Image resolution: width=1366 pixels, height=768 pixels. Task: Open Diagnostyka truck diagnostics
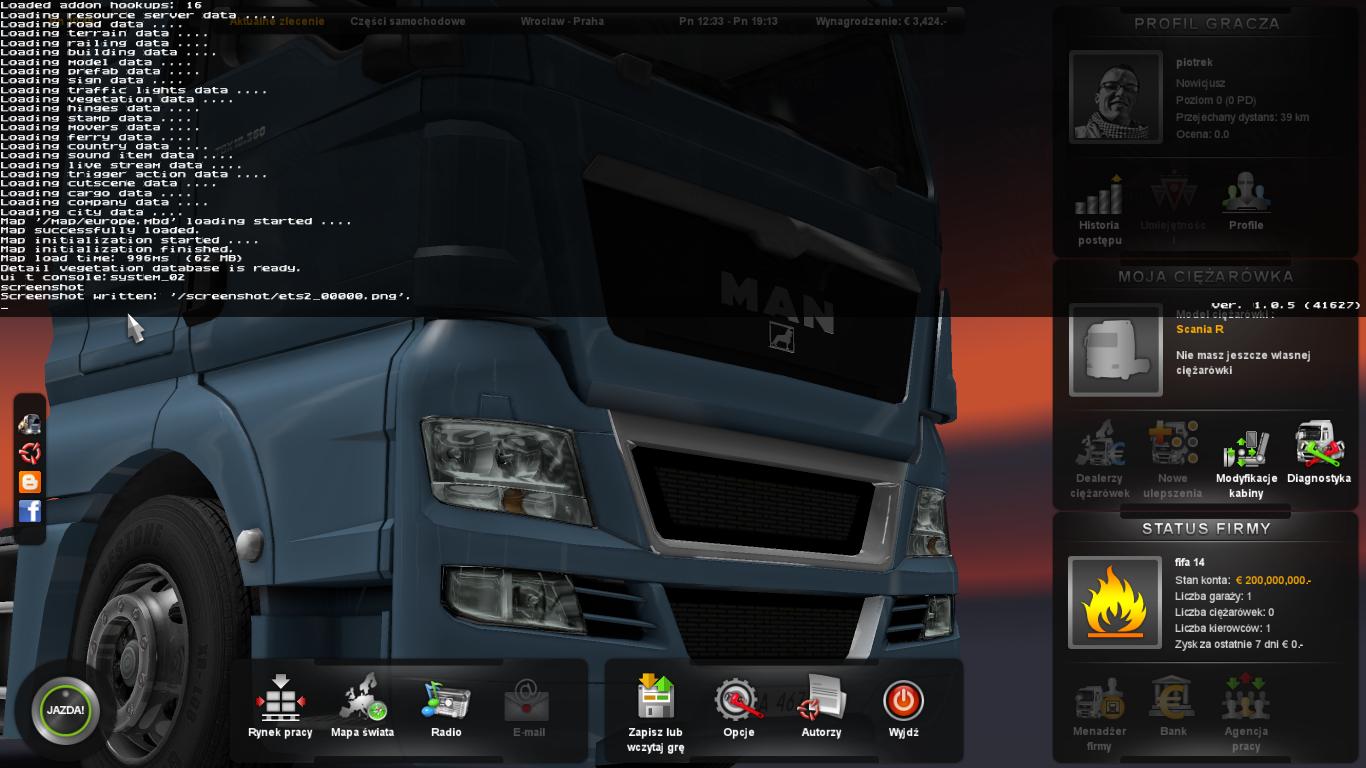pyautogui.click(x=1319, y=453)
